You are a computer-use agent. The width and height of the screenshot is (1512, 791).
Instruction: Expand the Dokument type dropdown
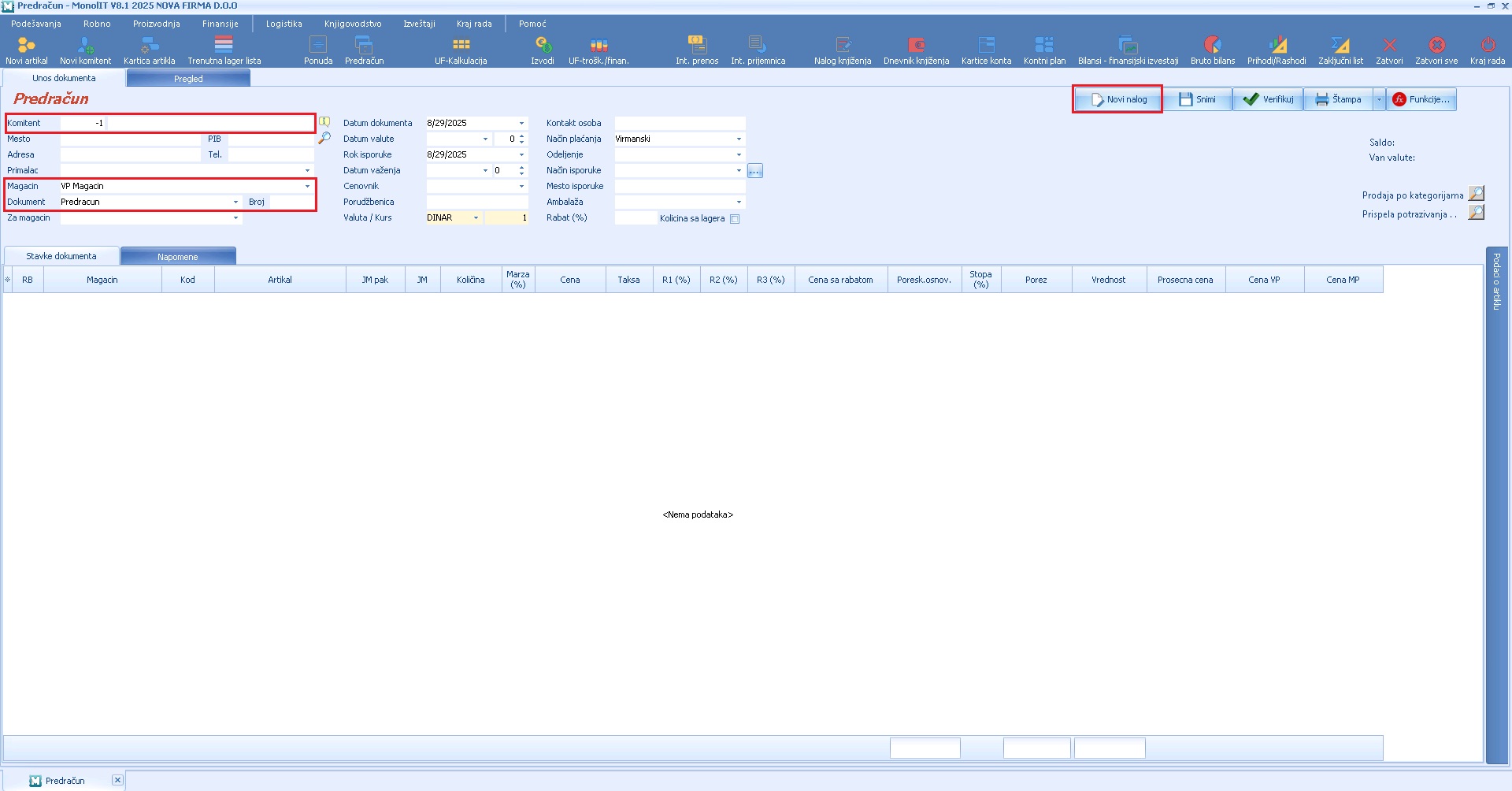(x=235, y=202)
